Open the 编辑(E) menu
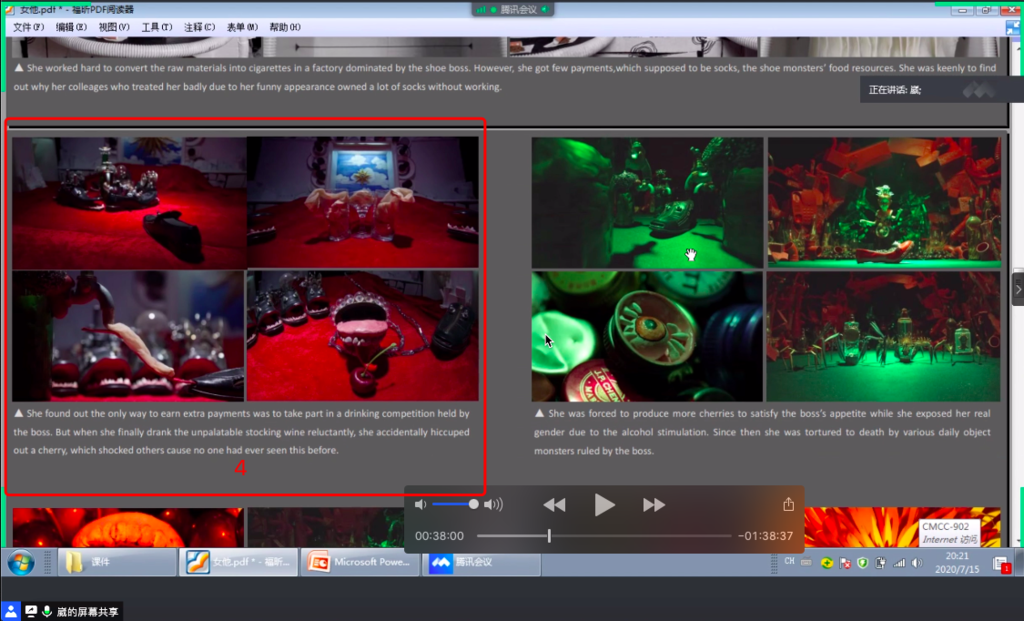This screenshot has width=1024, height=621. (x=71, y=27)
